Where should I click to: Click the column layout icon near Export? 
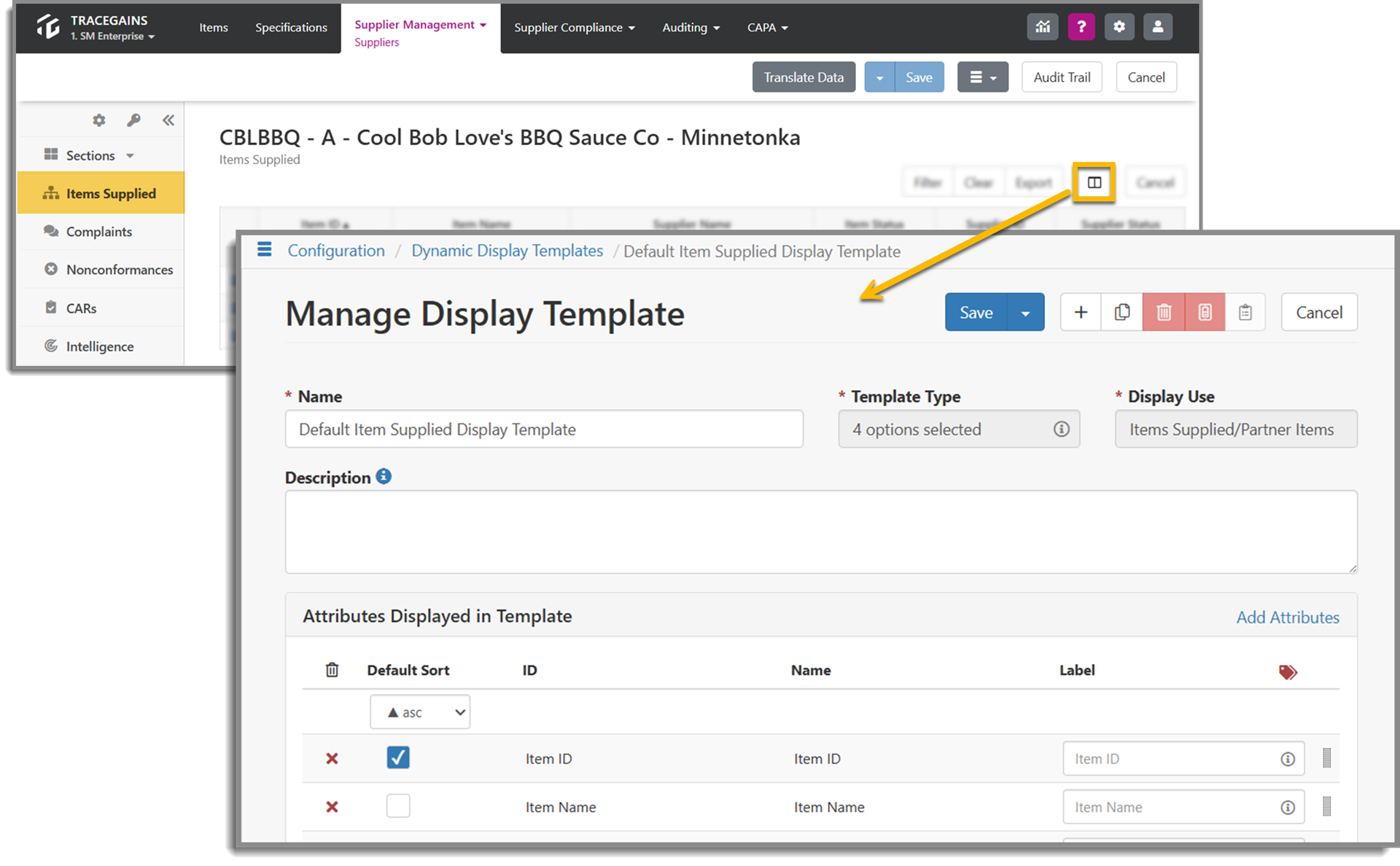point(1094,182)
